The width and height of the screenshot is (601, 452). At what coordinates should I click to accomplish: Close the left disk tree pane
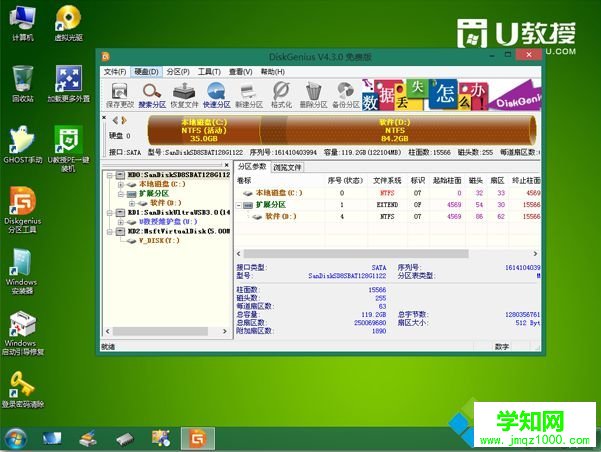click(227, 165)
